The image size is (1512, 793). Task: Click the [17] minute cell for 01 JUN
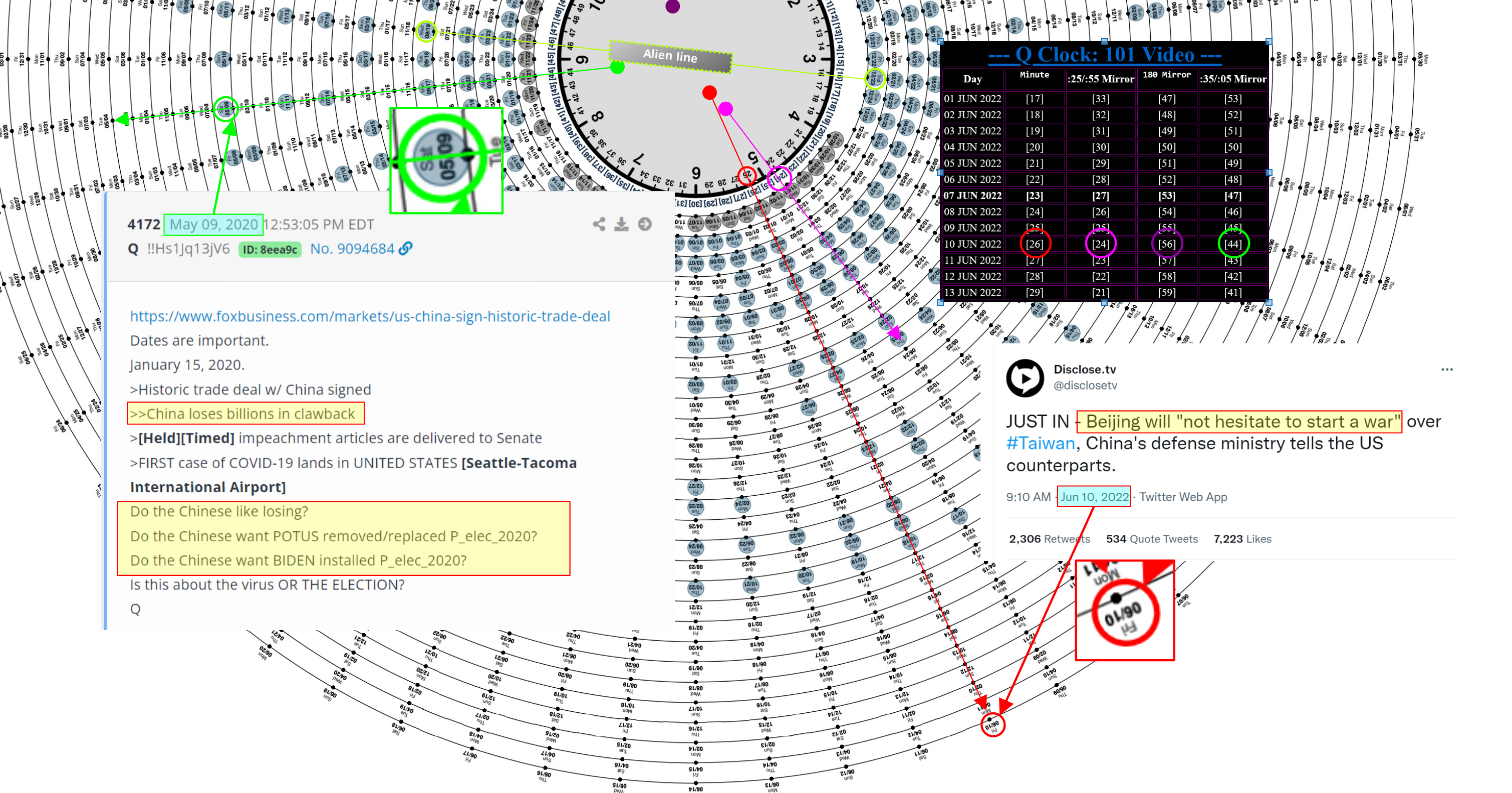click(x=1034, y=99)
